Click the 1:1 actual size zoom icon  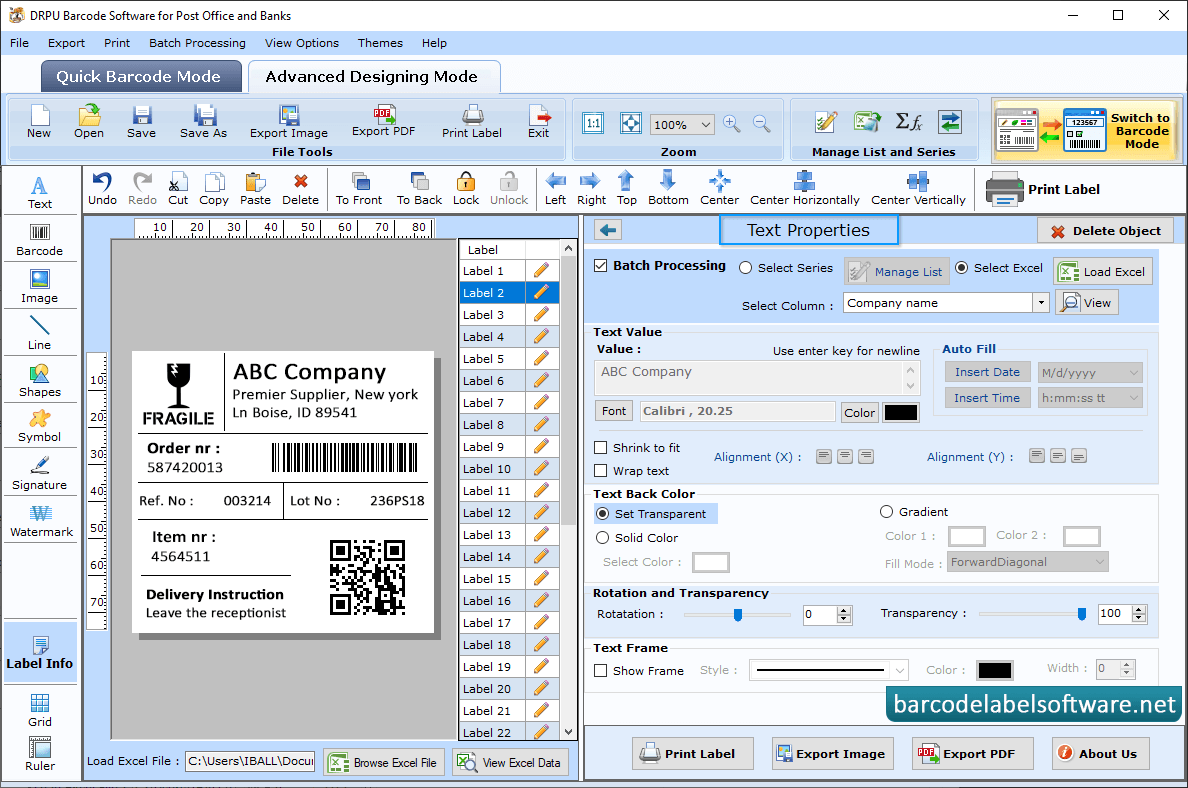(593, 123)
